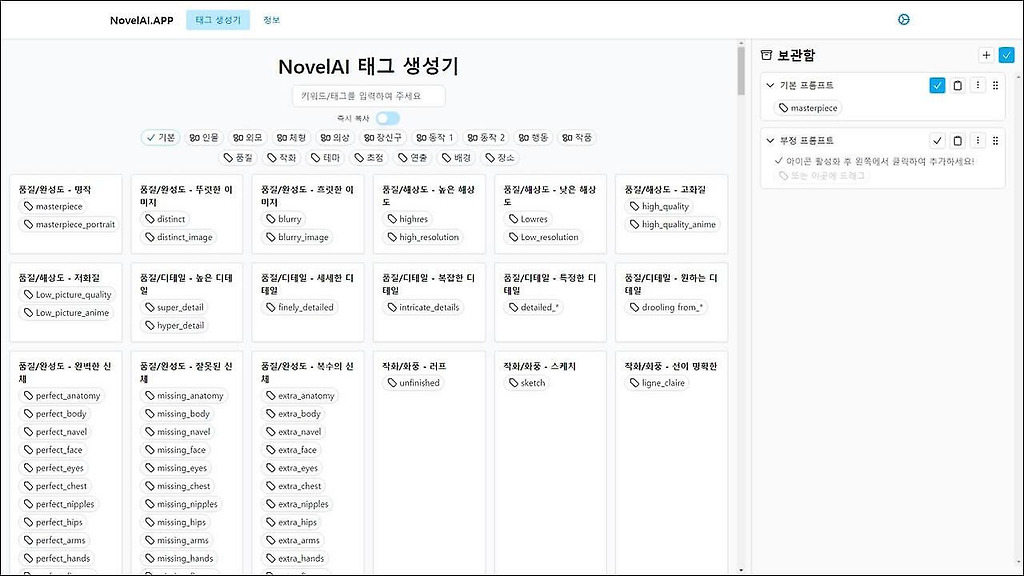Add the drooling from_* tag
1024x576 pixels.
point(667,307)
